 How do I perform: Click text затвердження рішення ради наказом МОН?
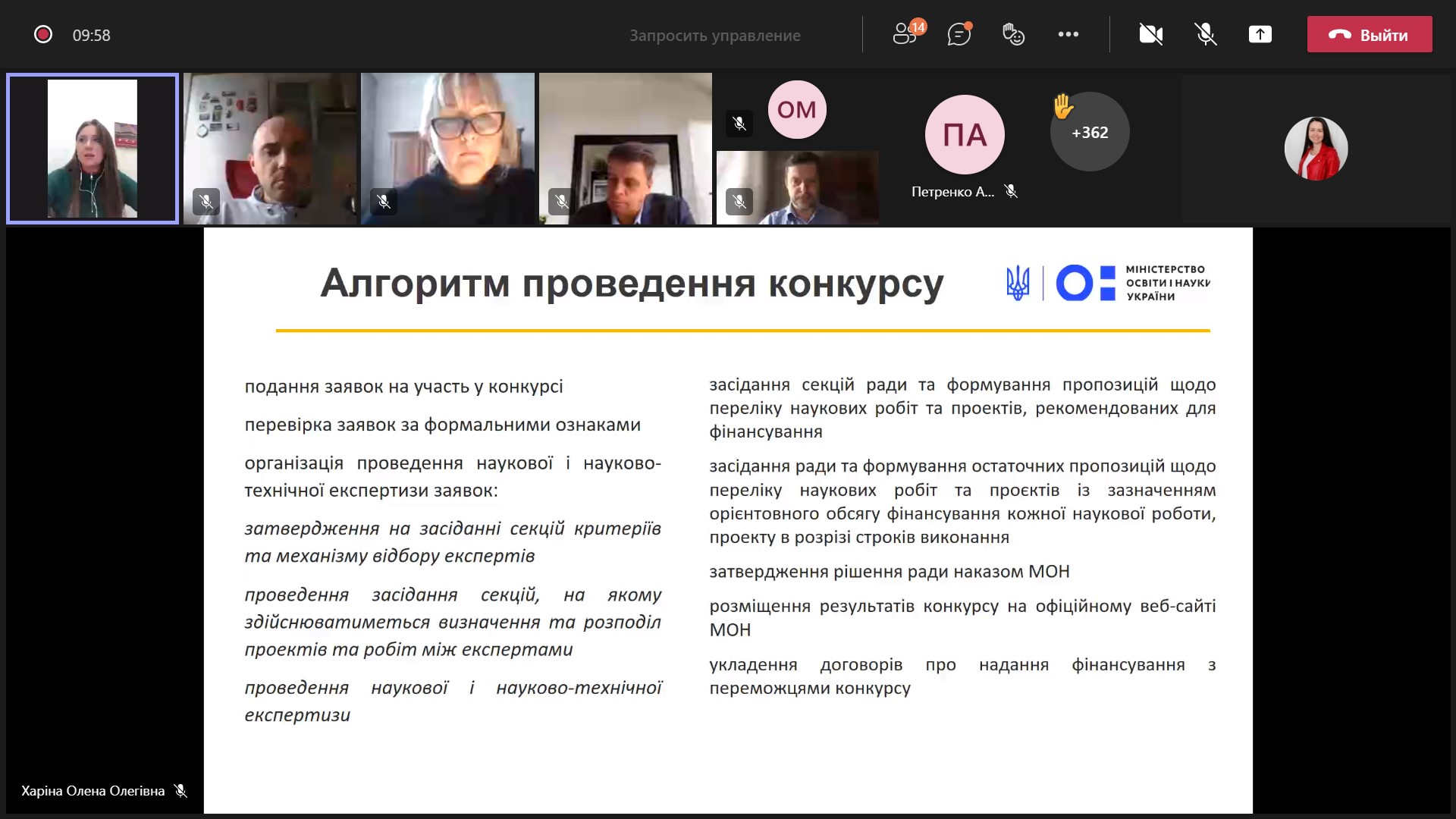(890, 572)
